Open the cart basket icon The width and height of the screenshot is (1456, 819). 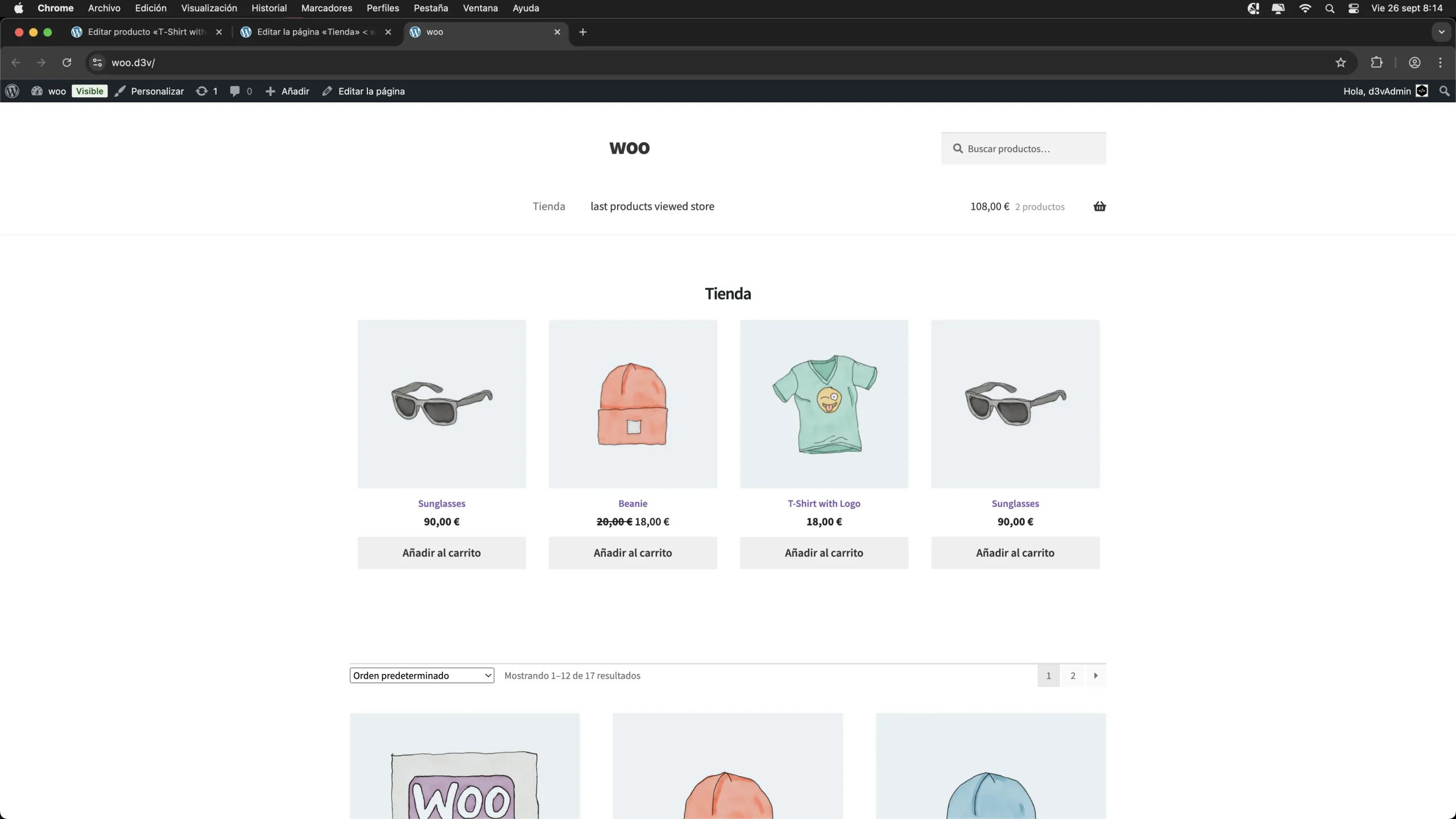click(x=1099, y=206)
